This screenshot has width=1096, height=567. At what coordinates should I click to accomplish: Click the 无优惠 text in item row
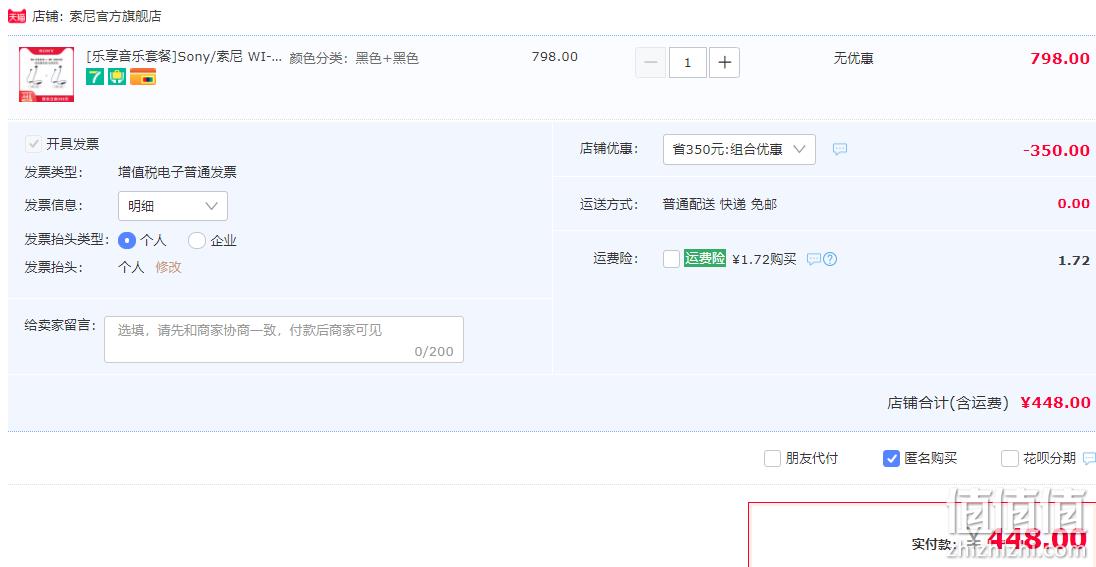tap(853, 58)
